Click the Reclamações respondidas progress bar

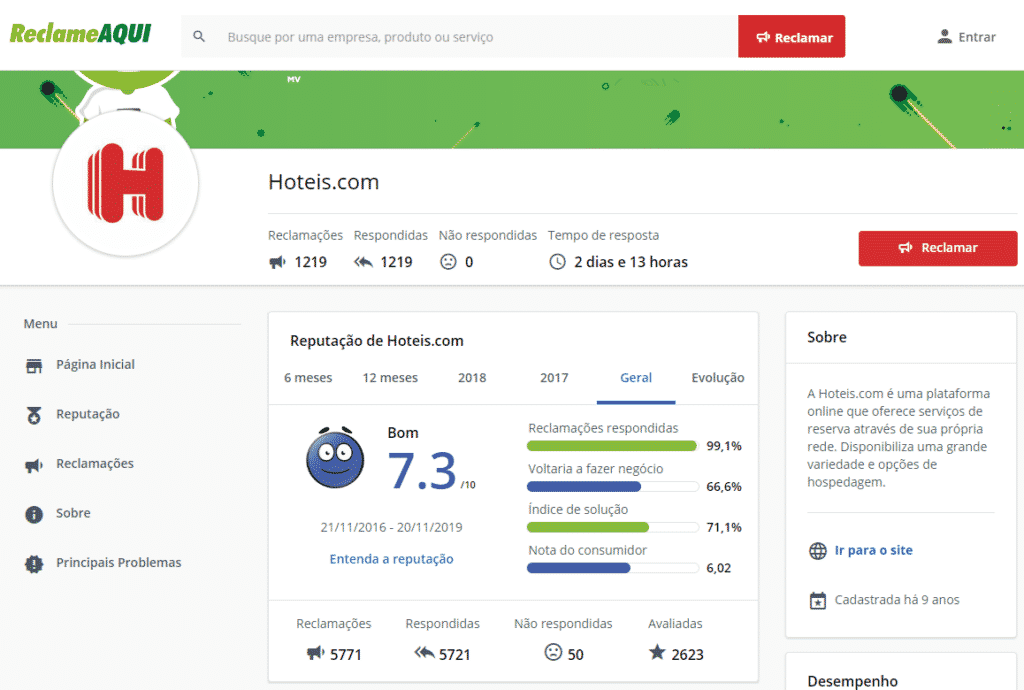[613, 446]
